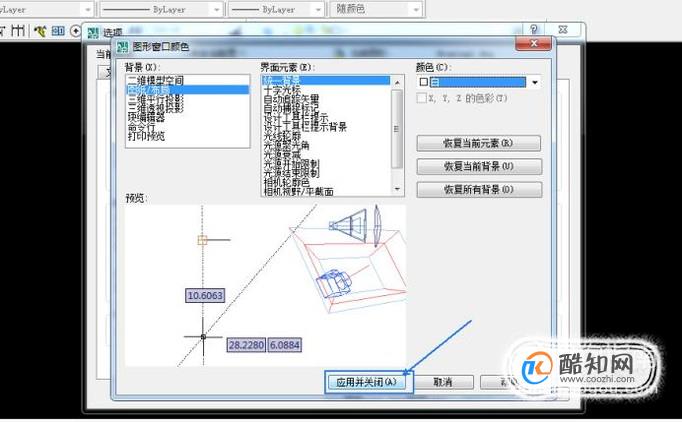The height and width of the screenshot is (422, 682).
Task: Click the interface element list scrollbar thumb
Action: point(397,129)
